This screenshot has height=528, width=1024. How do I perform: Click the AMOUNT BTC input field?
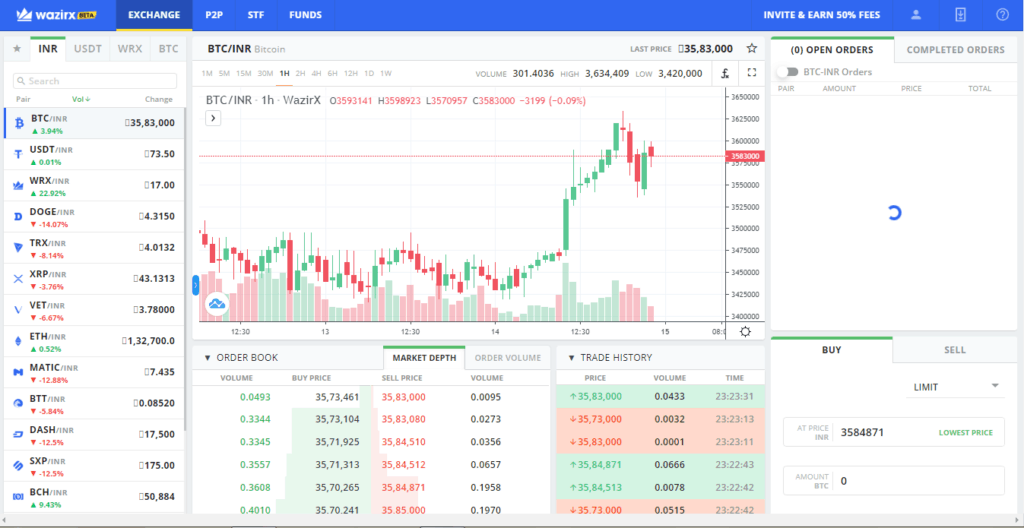tap(893, 480)
